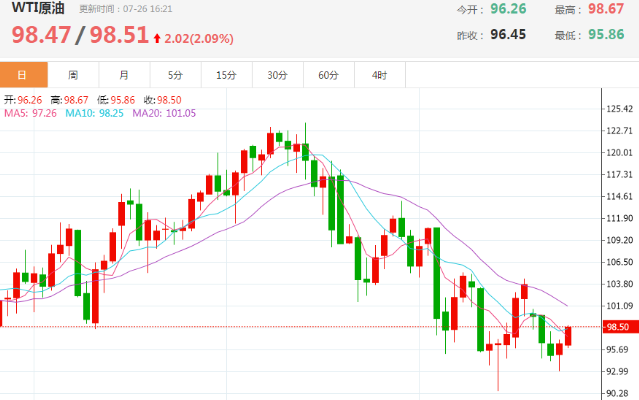
Task: Switch to the 月 monthly chart tab
Action: (x=124, y=75)
